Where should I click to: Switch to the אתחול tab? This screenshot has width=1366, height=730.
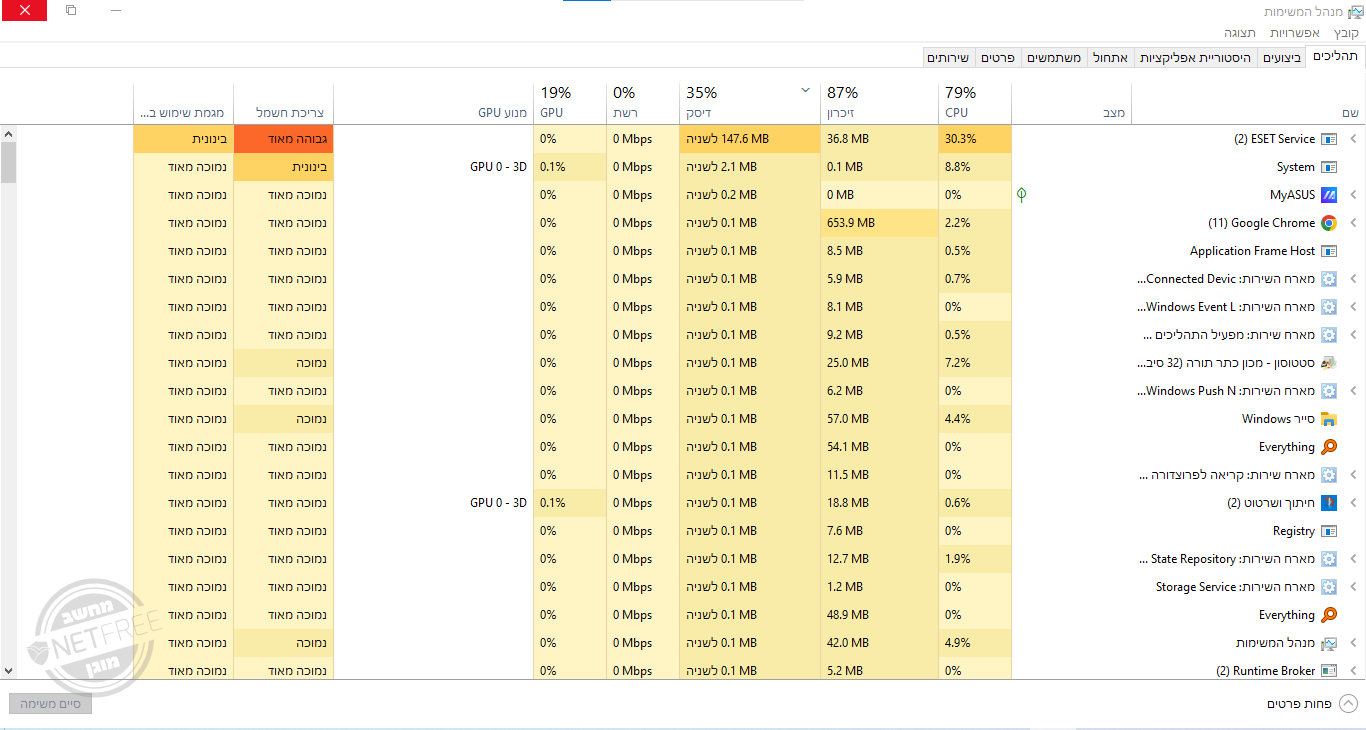tap(1110, 58)
